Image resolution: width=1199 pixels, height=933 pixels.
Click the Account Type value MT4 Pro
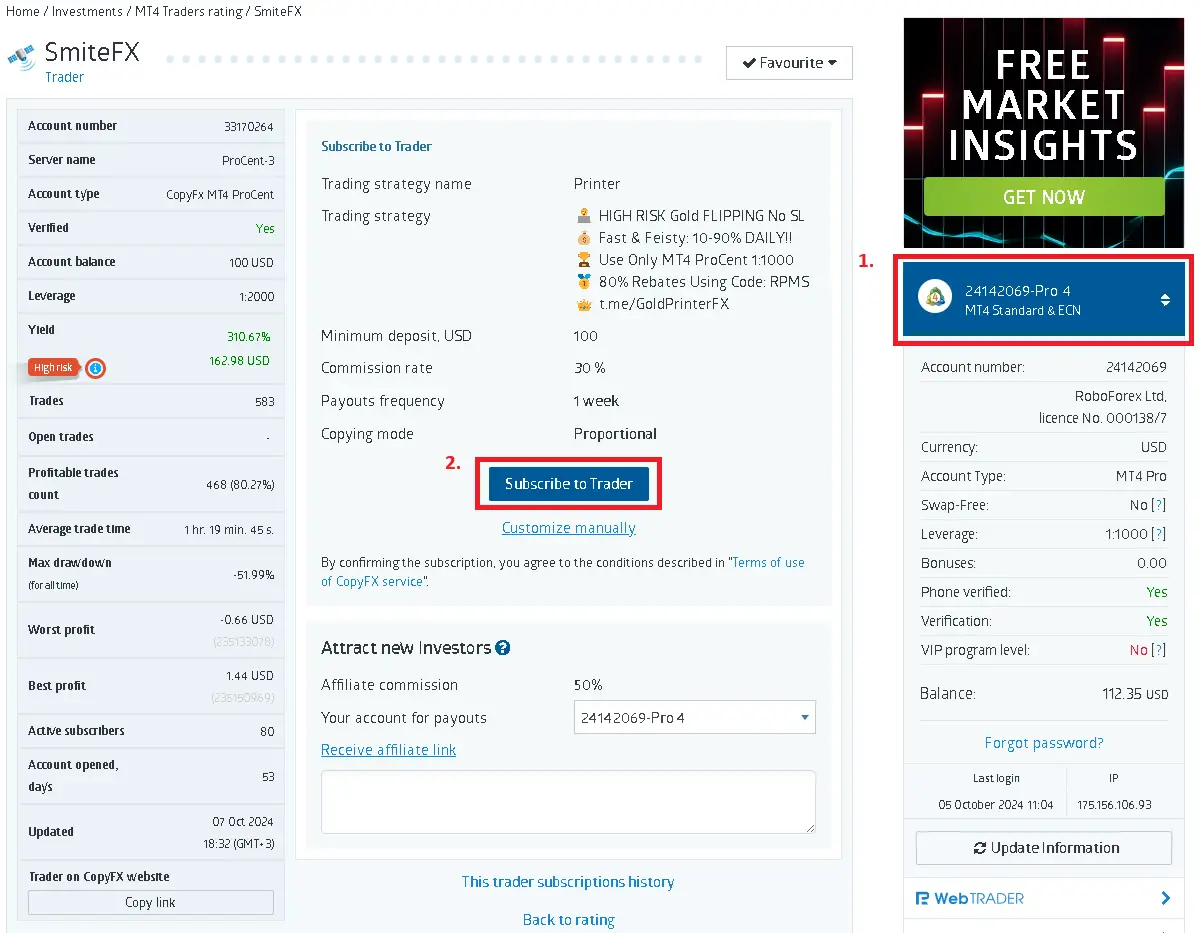coord(1141,476)
